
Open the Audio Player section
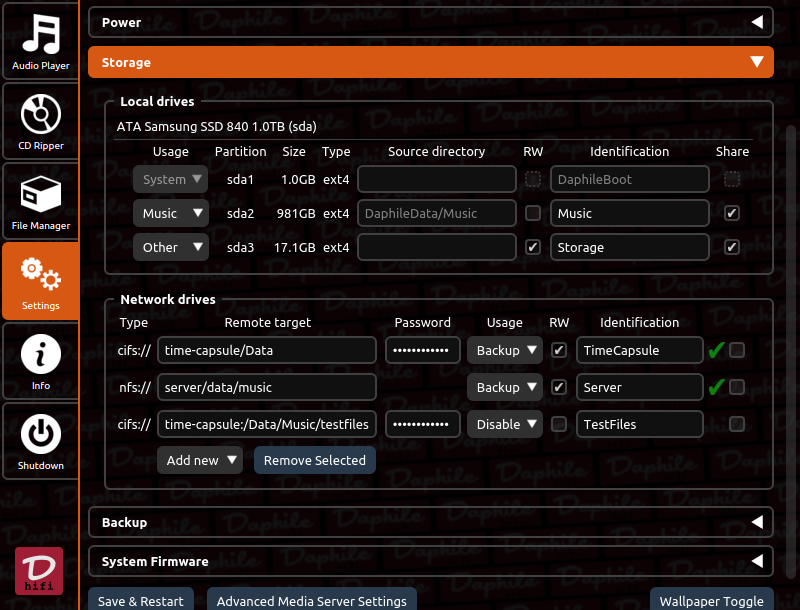pyautogui.click(x=41, y=41)
